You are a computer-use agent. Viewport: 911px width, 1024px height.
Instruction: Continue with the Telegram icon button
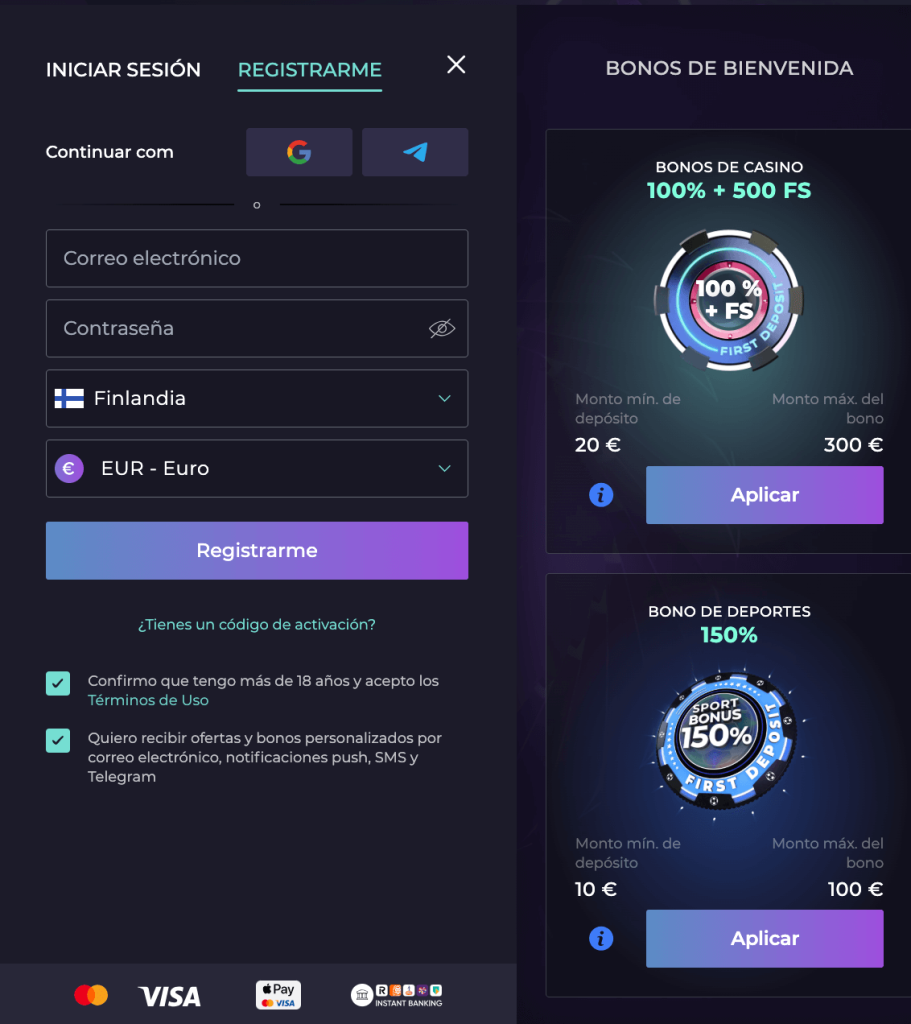(x=415, y=152)
